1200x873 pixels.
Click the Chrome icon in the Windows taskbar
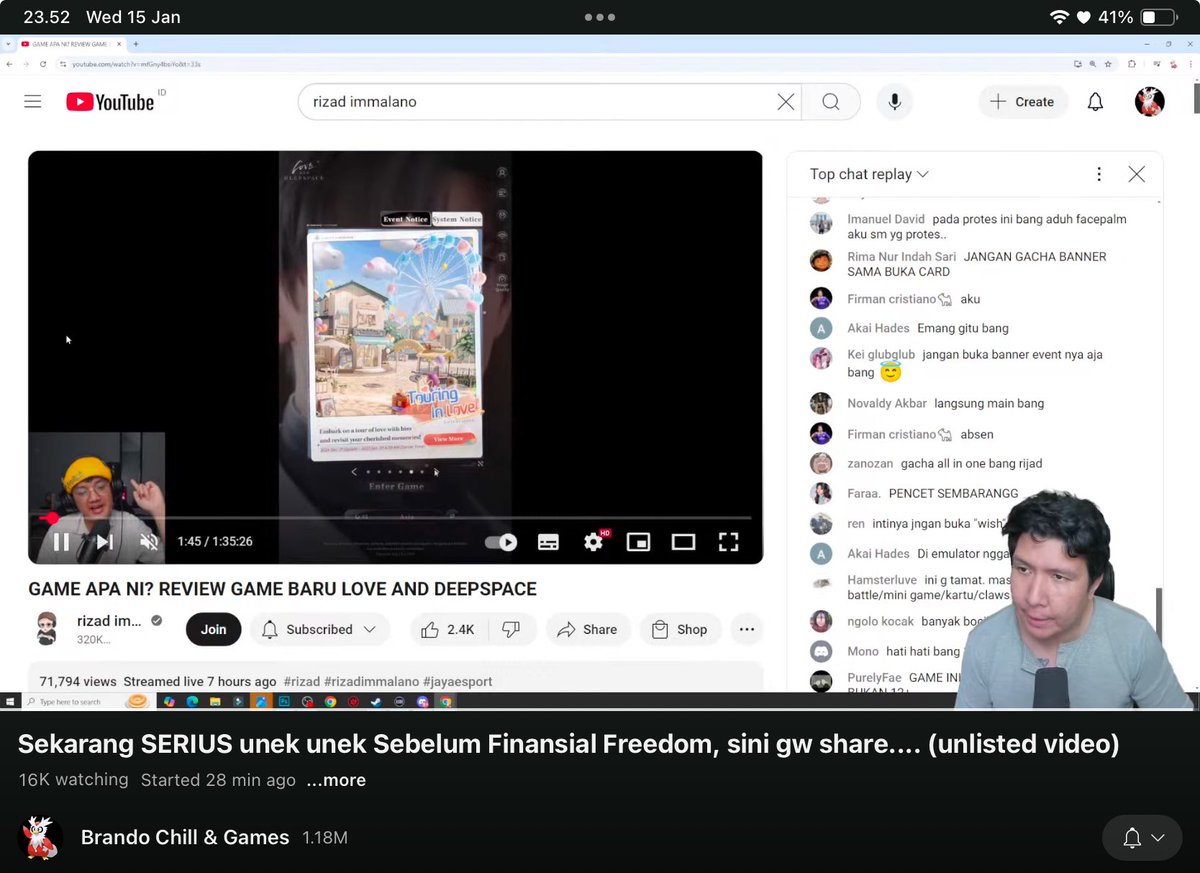(331, 702)
